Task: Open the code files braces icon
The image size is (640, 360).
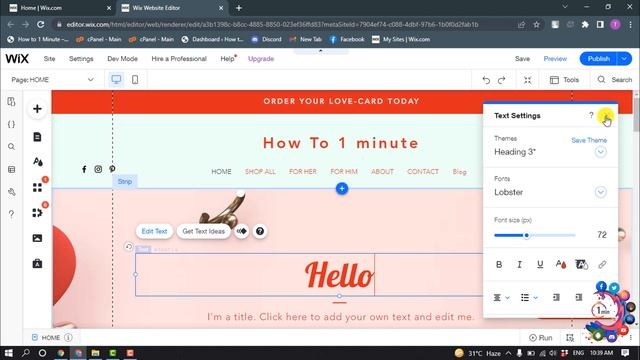Action: point(11,124)
